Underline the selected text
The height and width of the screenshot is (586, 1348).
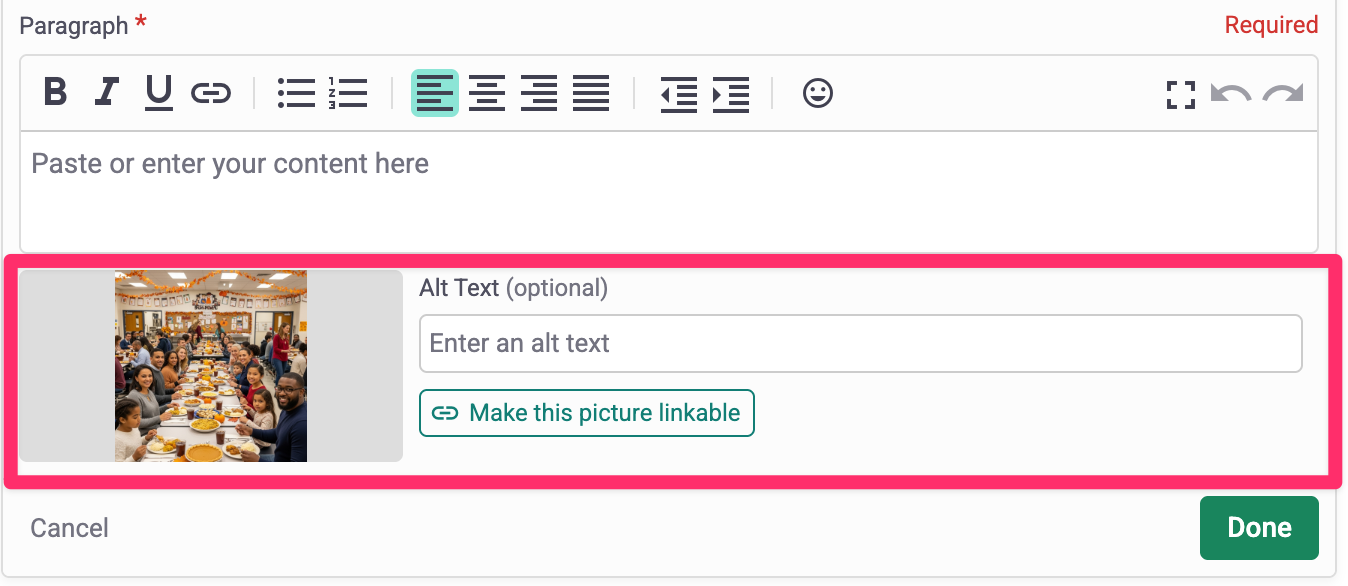pyautogui.click(x=159, y=93)
